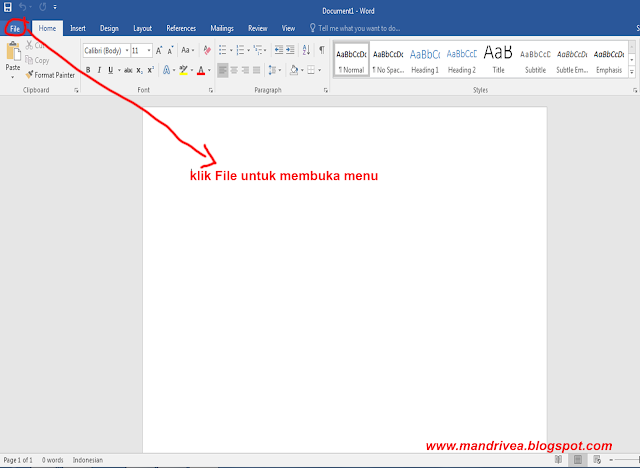The image size is (640, 468).
Task: Select Align Left paragraph alignment
Action: (x=223, y=70)
